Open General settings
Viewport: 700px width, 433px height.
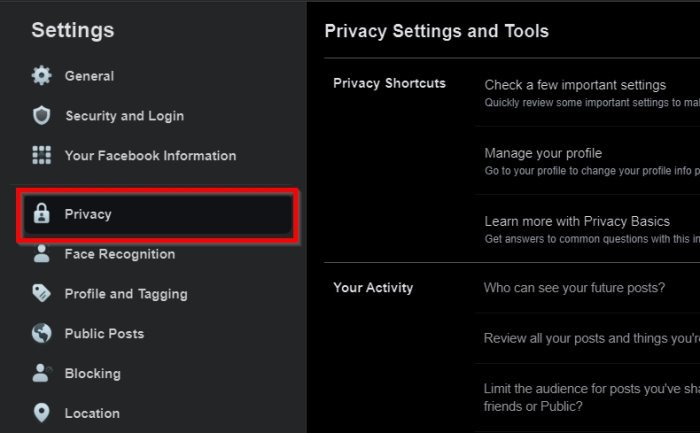tap(89, 76)
